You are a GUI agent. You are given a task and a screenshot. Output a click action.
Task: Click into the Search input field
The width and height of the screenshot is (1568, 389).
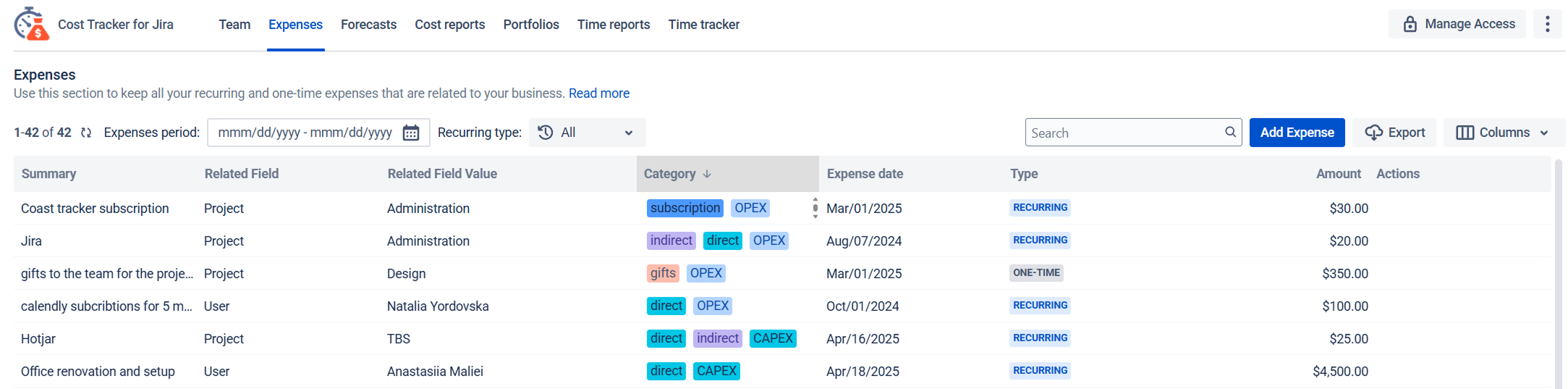(x=1124, y=133)
